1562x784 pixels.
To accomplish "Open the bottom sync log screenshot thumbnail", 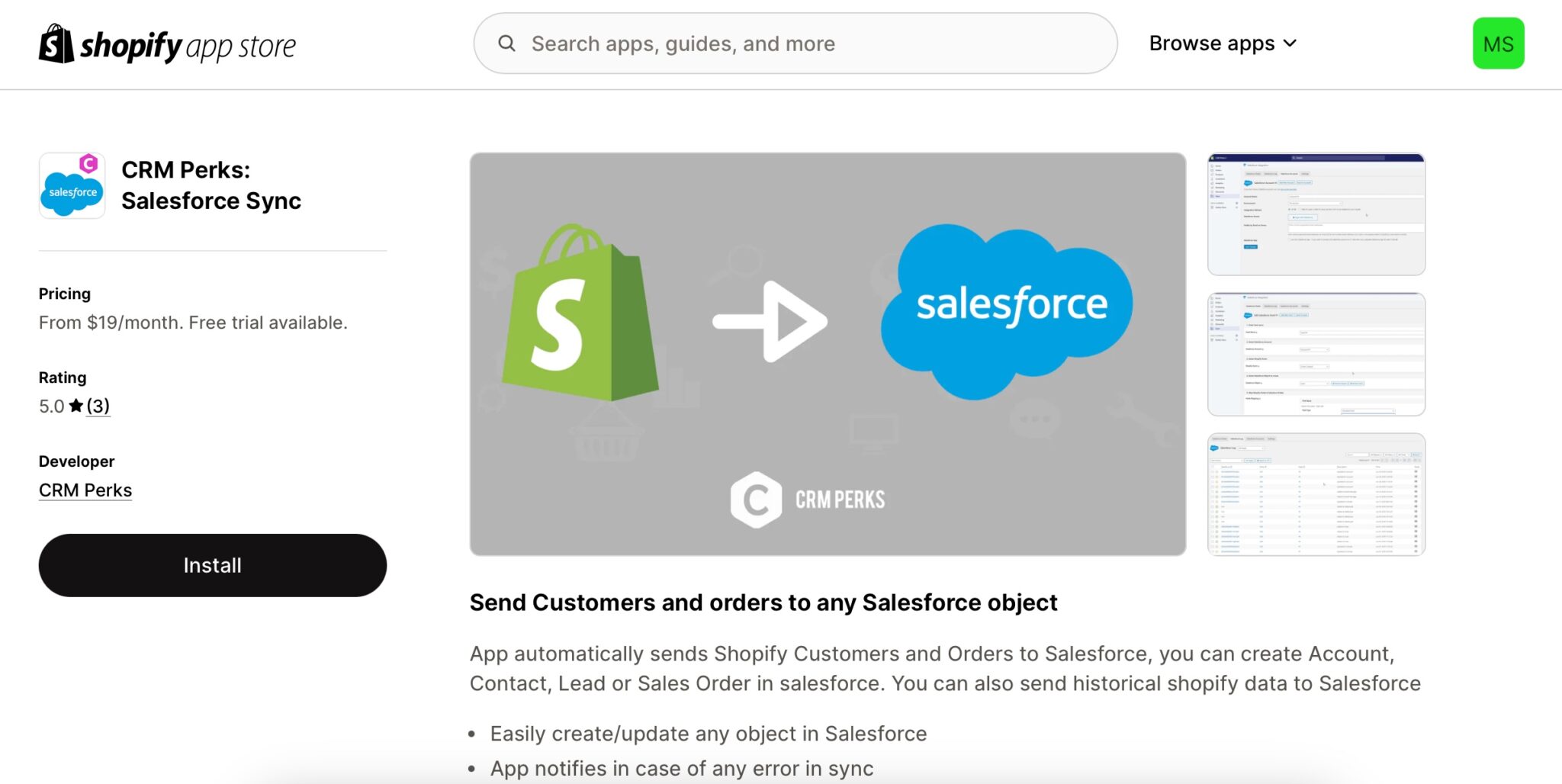I will 1316,493.
